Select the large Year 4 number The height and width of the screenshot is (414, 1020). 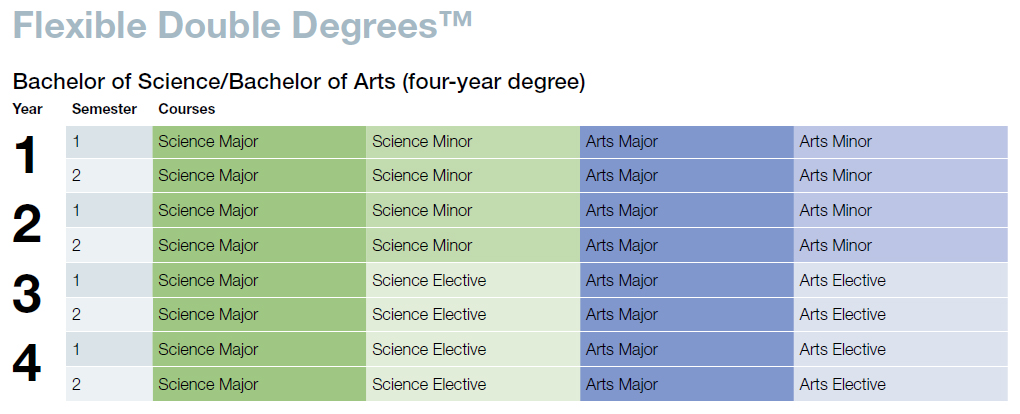27,363
